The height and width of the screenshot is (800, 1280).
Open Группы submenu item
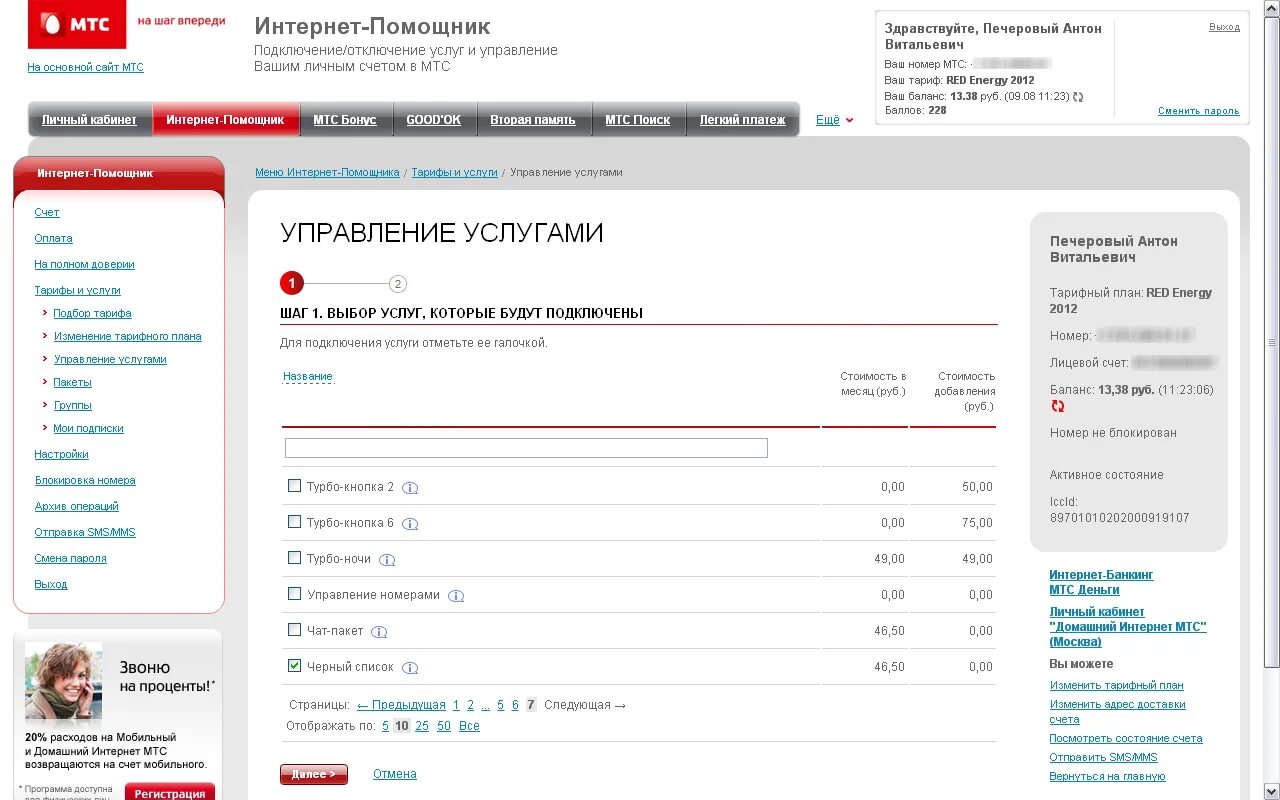click(x=73, y=405)
